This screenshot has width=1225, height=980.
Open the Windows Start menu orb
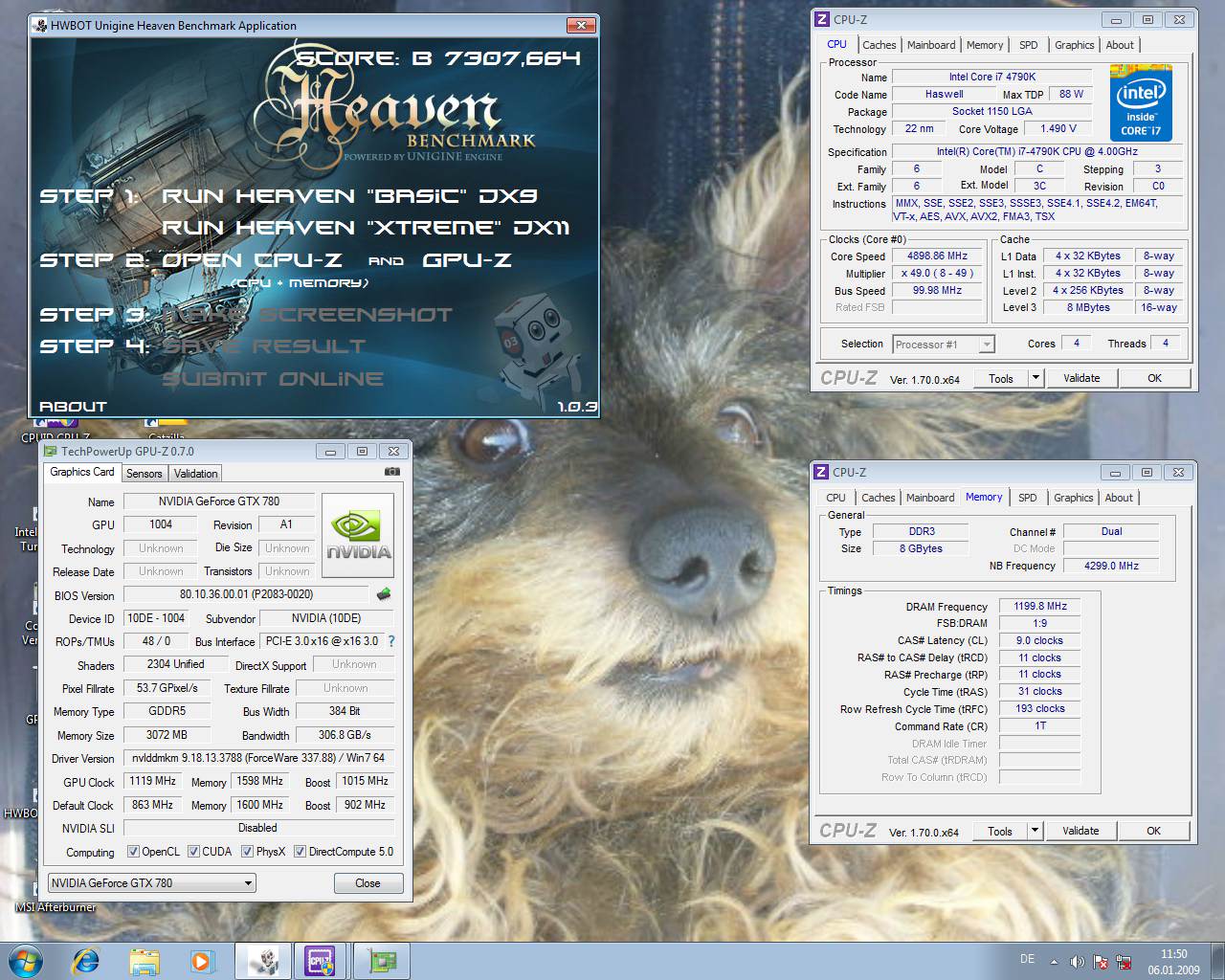[26, 960]
